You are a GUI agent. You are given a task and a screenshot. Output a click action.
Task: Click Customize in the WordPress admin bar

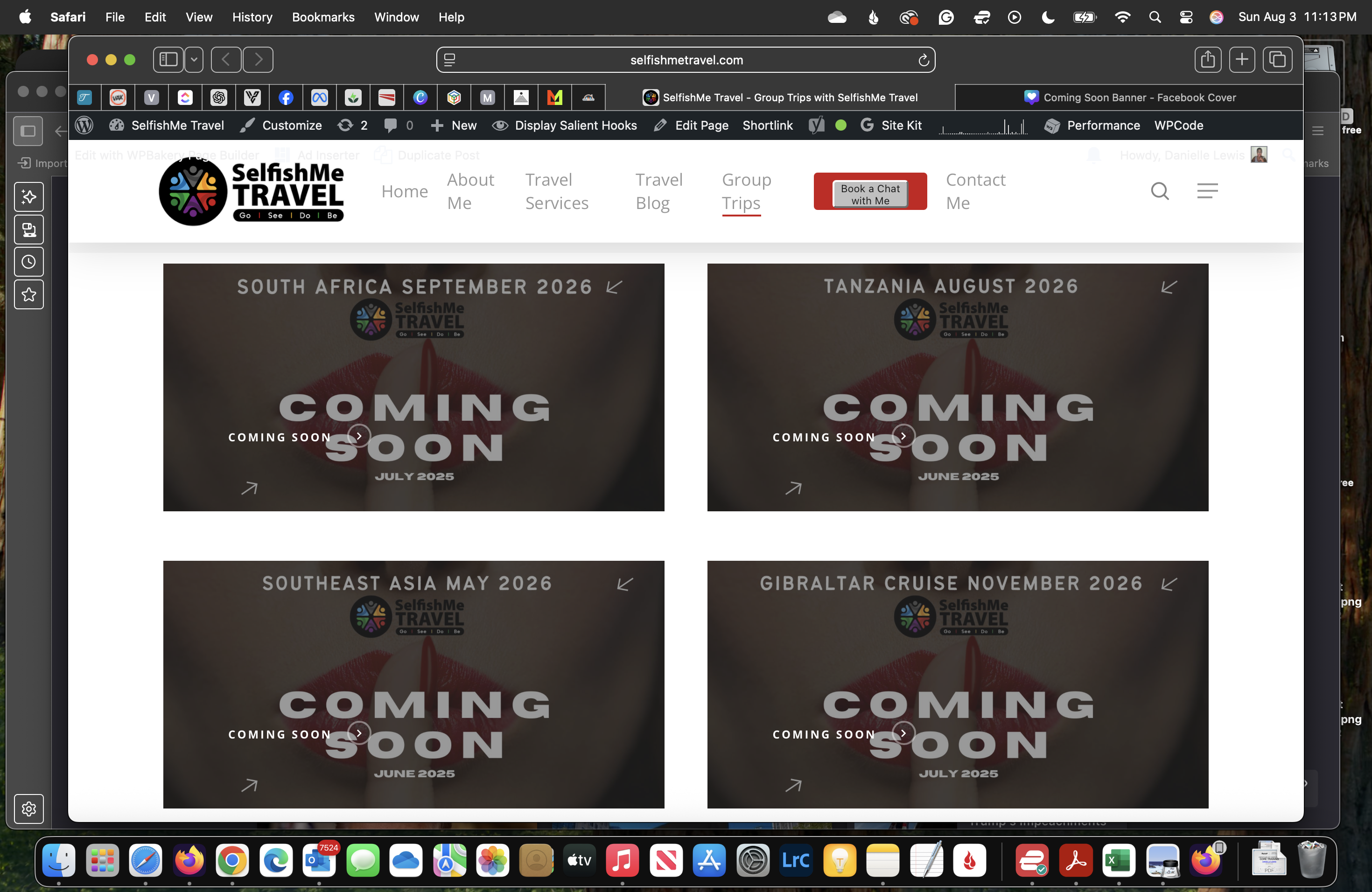(x=281, y=125)
